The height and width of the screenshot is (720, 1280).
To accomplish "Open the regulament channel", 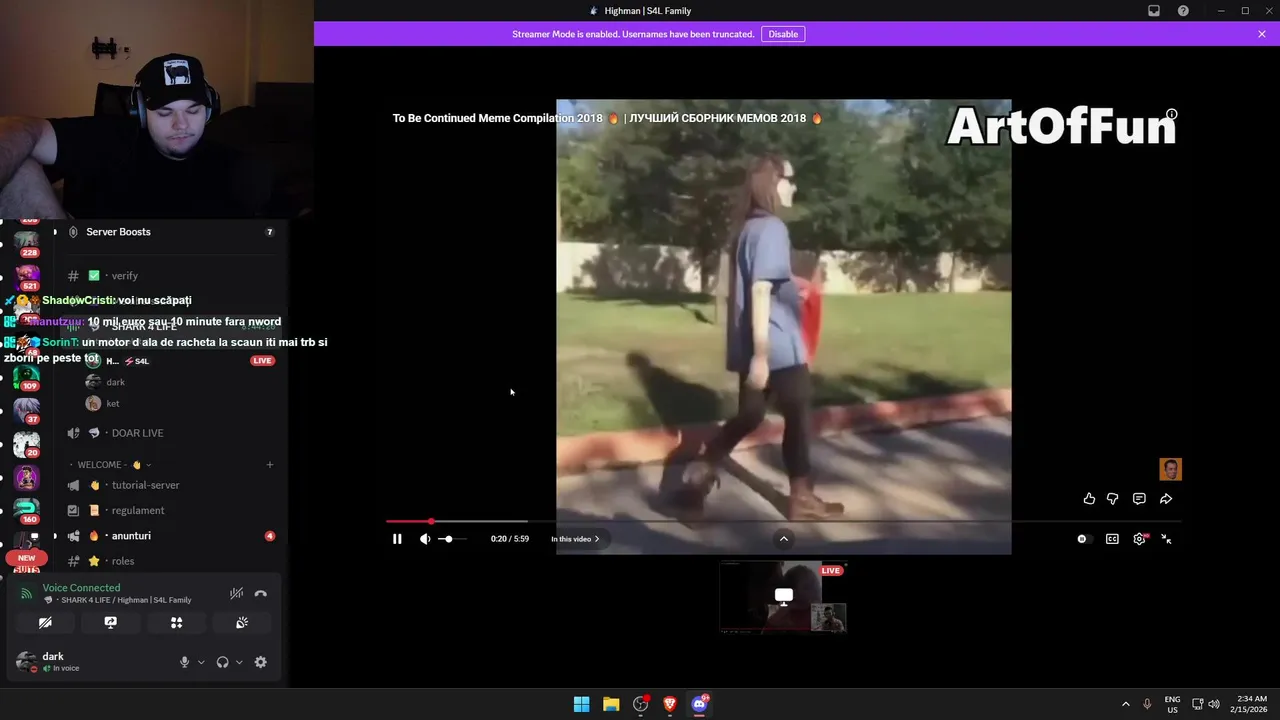I will point(170,510).
